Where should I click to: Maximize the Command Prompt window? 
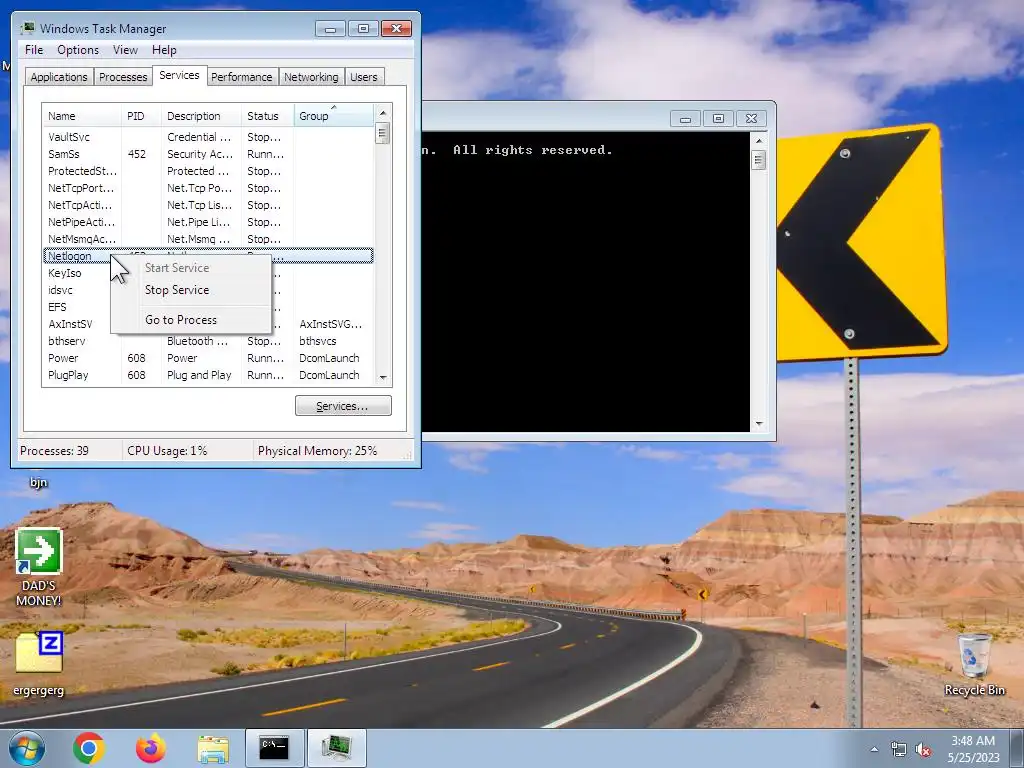pos(718,119)
